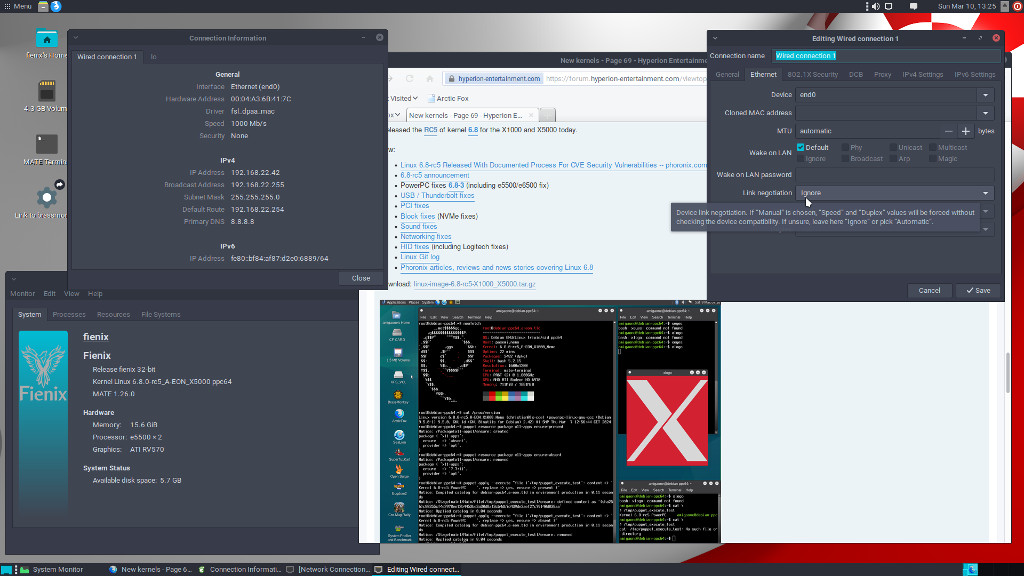Open the Networking fixes link
Screen dimensions: 1024x576
click(x=426, y=237)
